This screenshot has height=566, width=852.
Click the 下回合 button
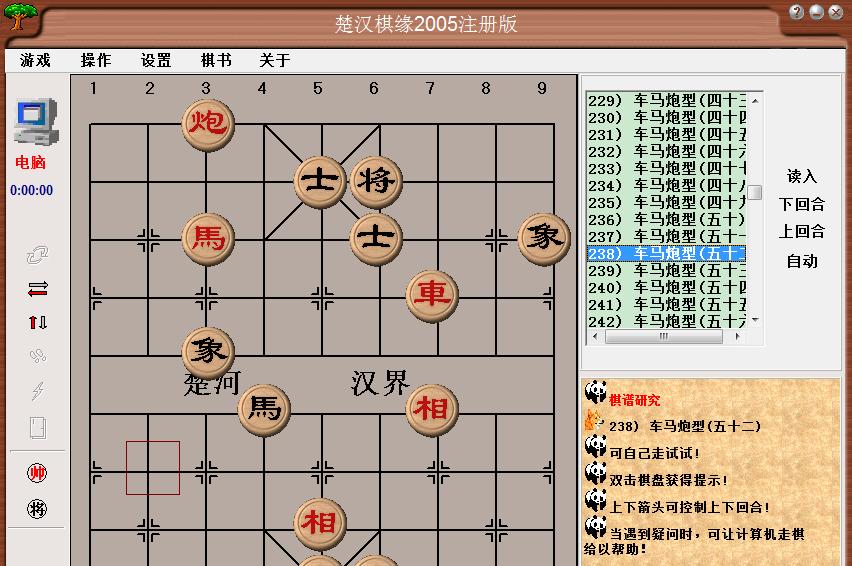802,204
